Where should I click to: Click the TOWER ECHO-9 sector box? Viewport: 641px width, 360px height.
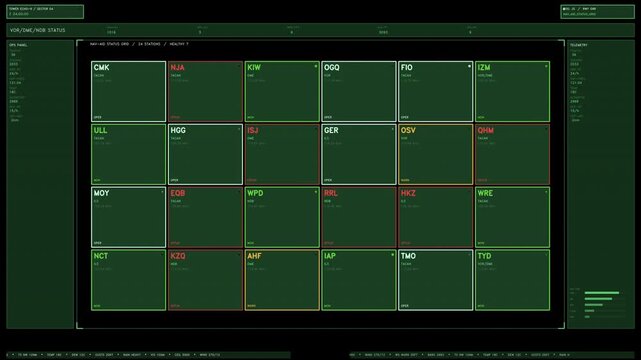[x=45, y=11]
